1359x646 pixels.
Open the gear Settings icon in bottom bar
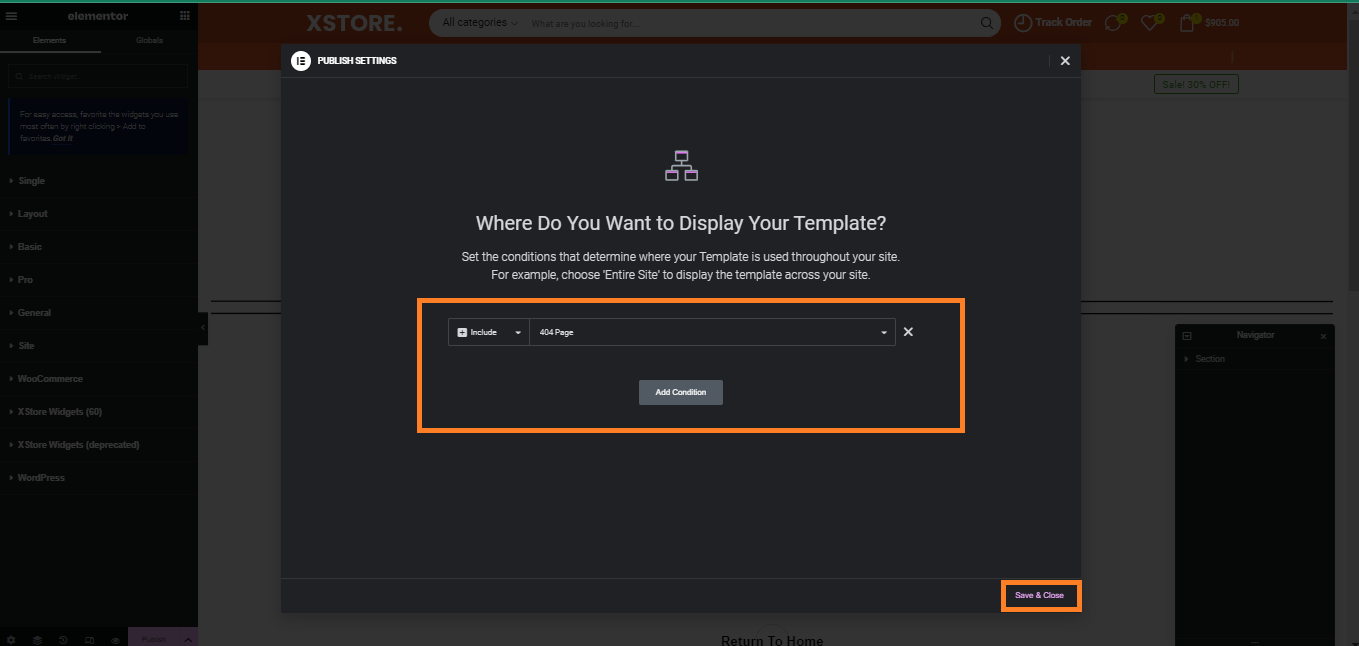(x=11, y=640)
